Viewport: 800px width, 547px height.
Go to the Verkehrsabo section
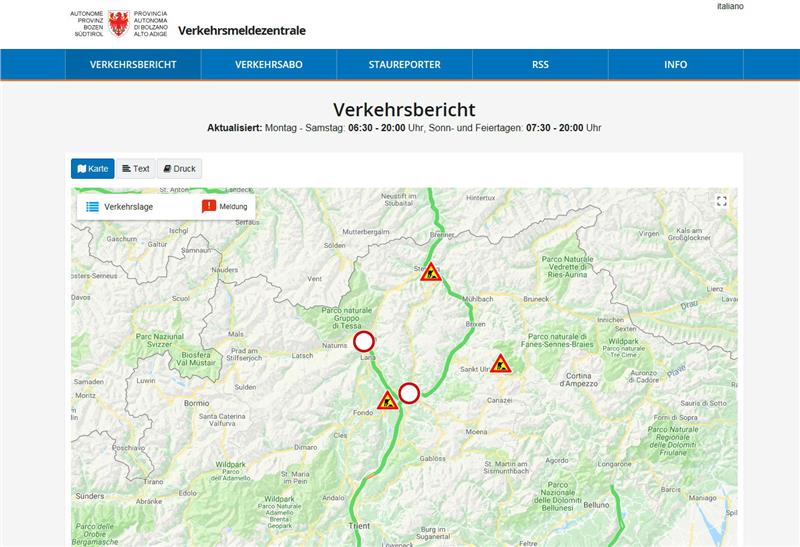[x=269, y=65]
